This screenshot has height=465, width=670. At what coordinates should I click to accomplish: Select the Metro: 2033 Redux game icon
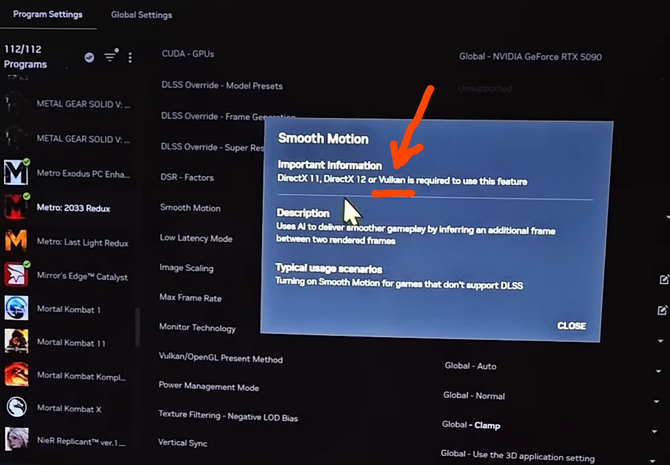16,206
